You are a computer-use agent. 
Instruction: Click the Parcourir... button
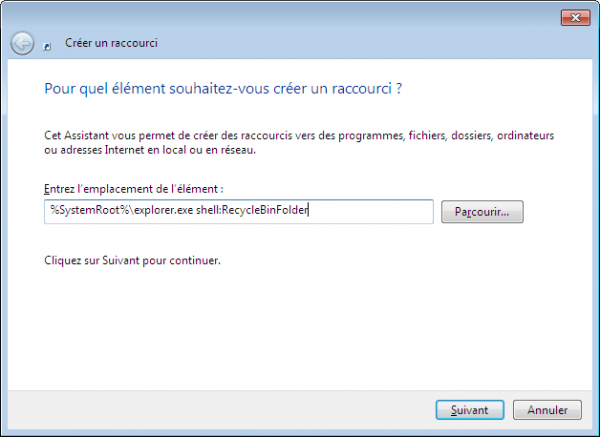point(482,212)
